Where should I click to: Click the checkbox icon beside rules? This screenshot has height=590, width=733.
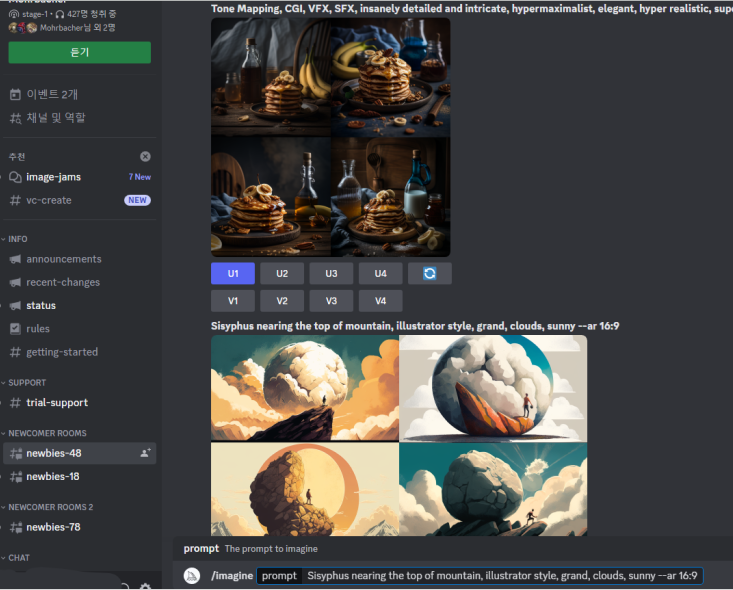click(15, 329)
